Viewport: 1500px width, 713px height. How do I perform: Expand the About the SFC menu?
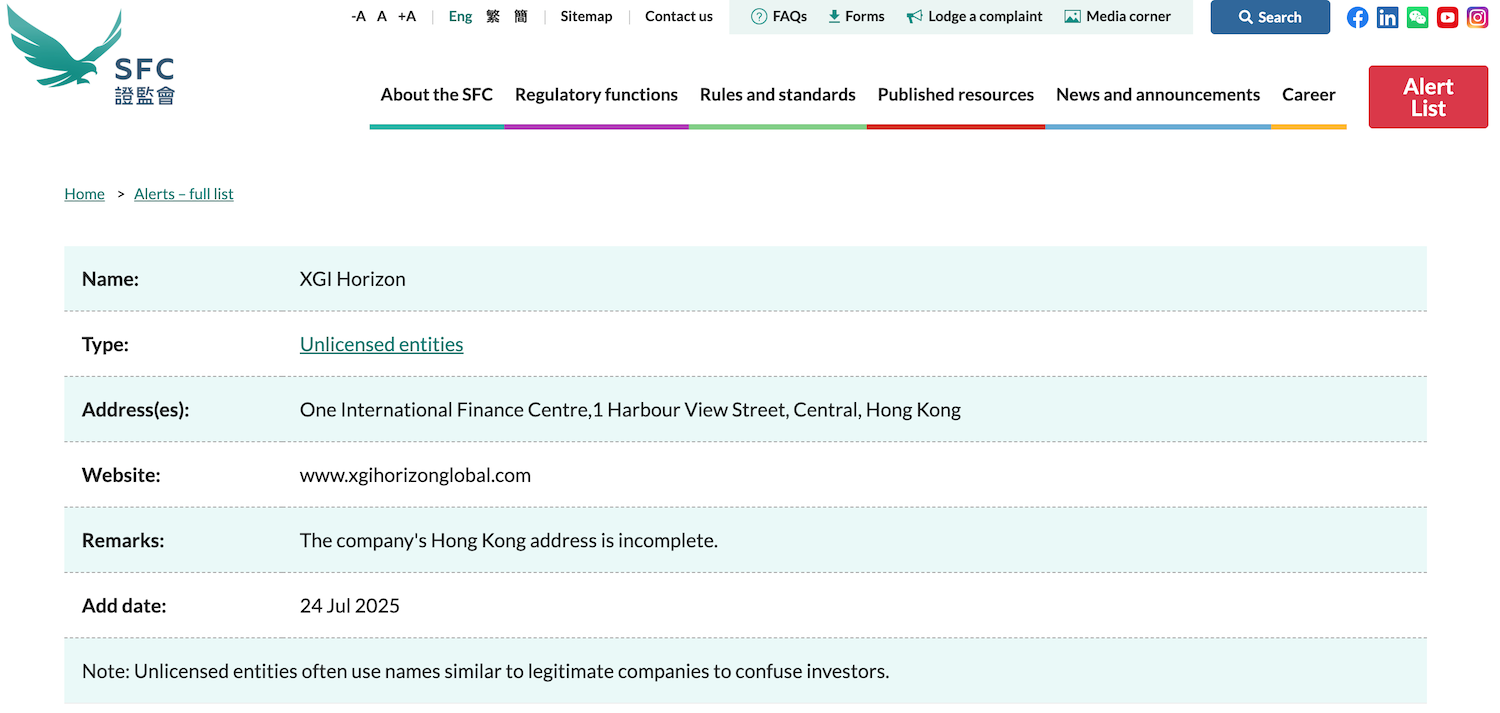tap(436, 95)
